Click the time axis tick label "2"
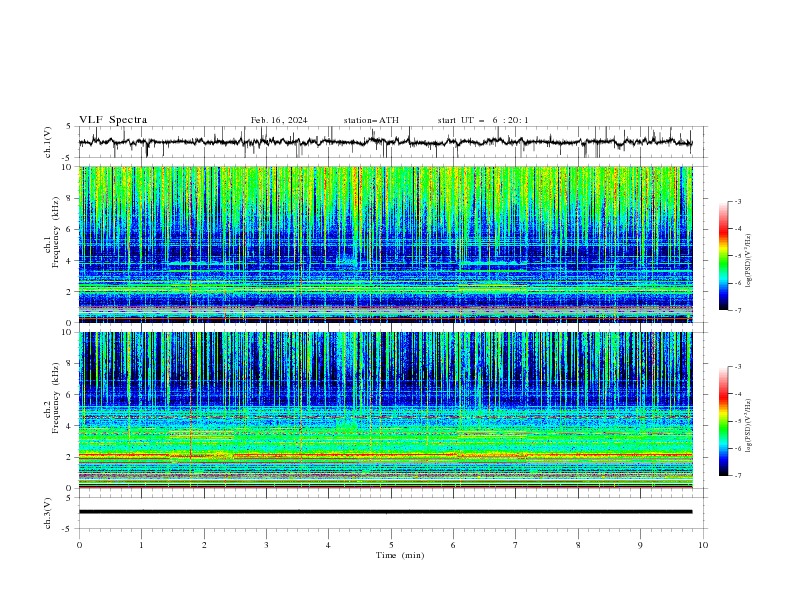The image size is (792, 612). click(204, 545)
